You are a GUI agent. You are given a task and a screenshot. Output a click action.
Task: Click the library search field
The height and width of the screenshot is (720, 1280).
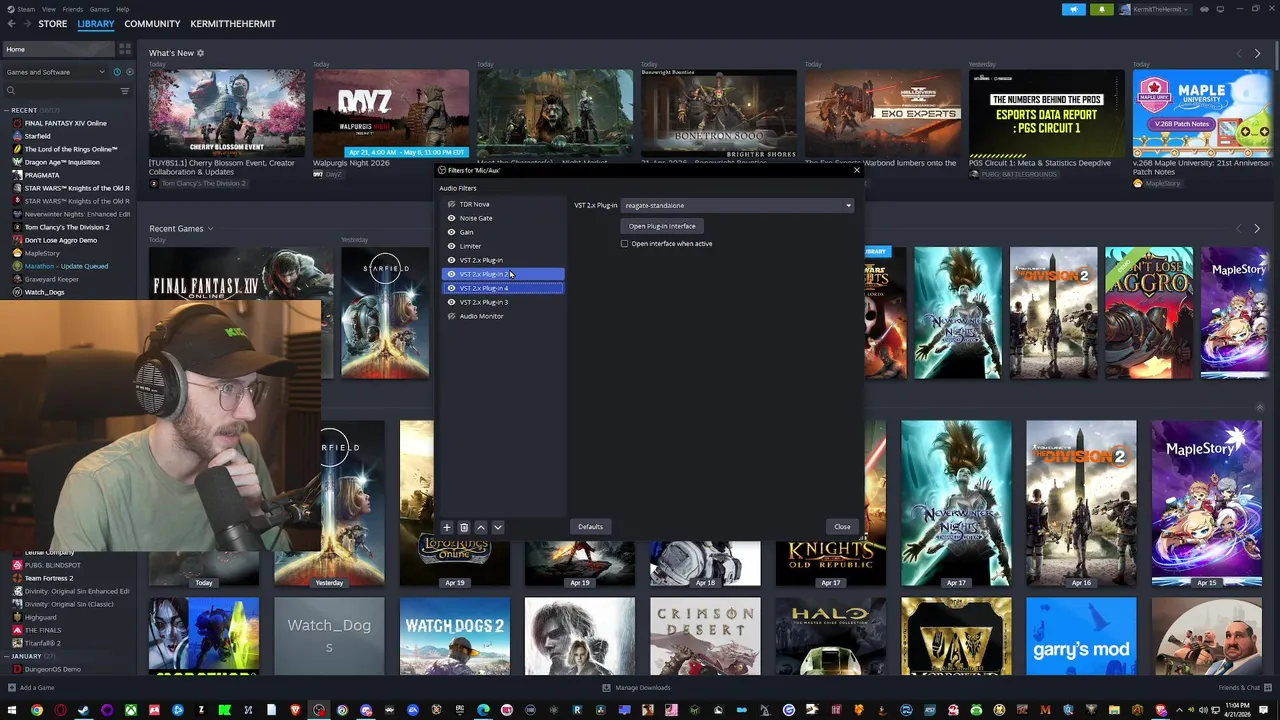pyautogui.click(x=60, y=91)
